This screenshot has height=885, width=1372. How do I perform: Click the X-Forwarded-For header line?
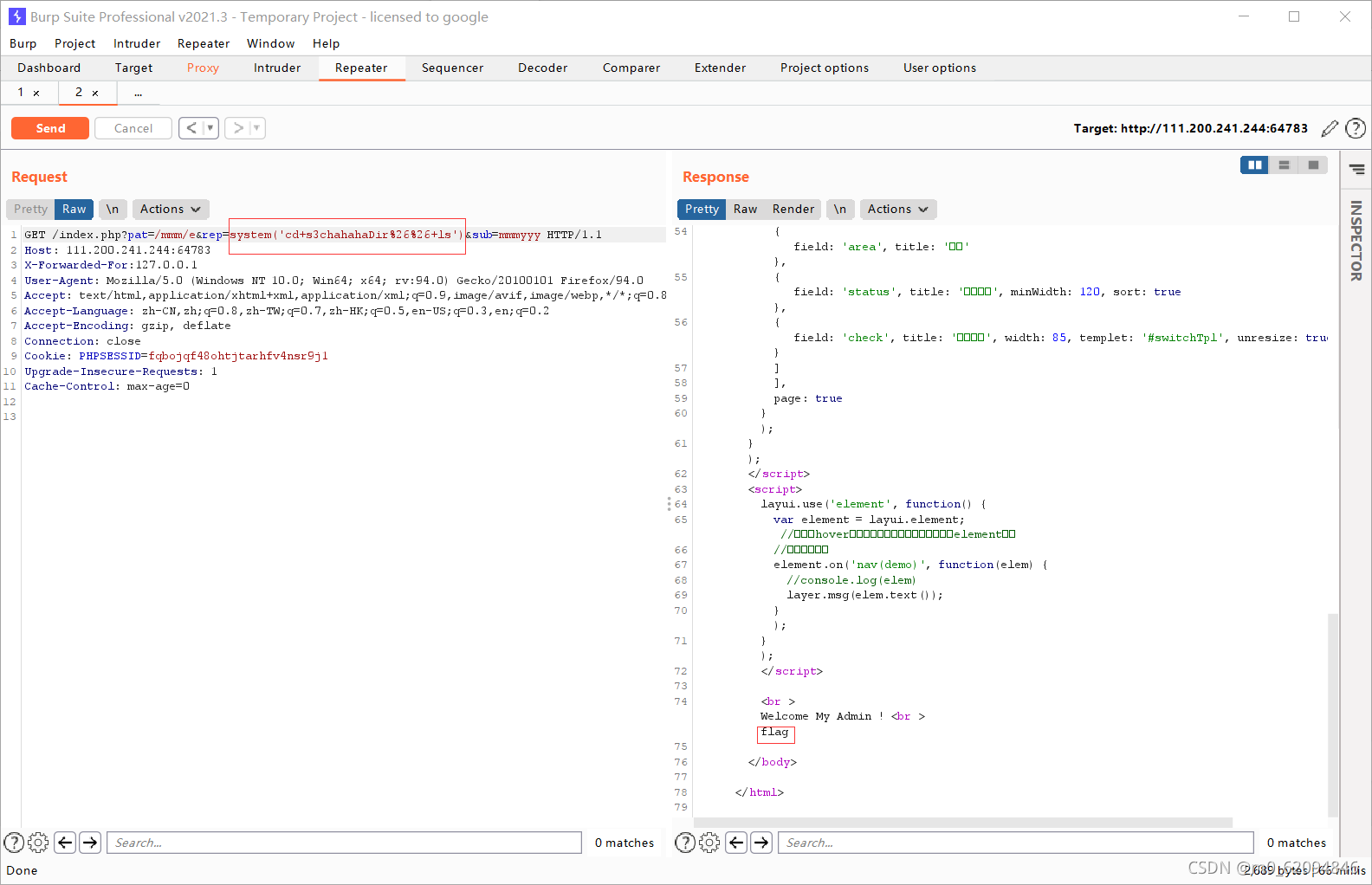click(x=111, y=265)
